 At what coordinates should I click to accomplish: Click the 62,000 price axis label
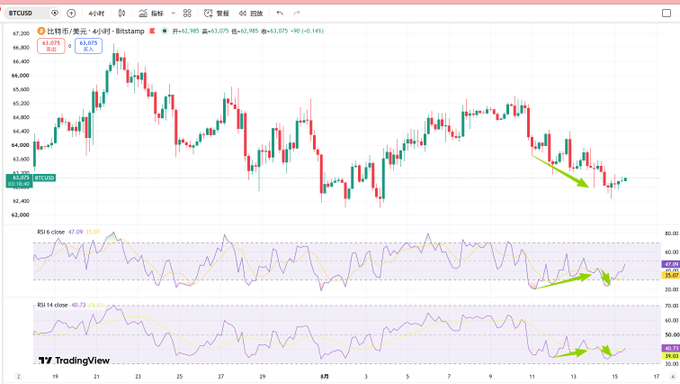point(20,215)
